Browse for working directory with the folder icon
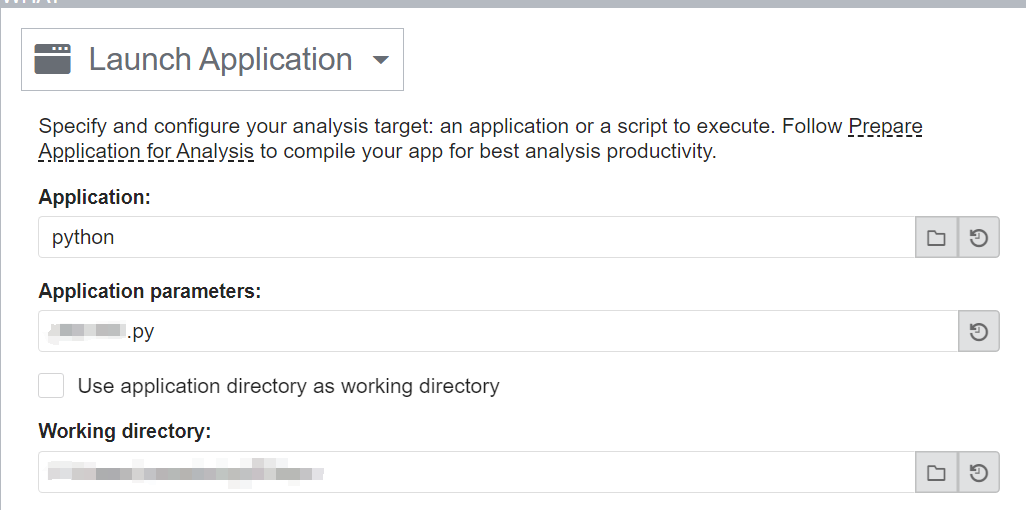The height and width of the screenshot is (510, 1026). click(936, 472)
